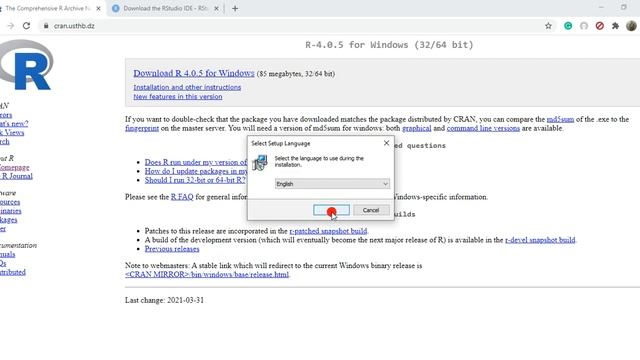
Task: Open the Homepage sidebar link
Action: (x=14, y=167)
